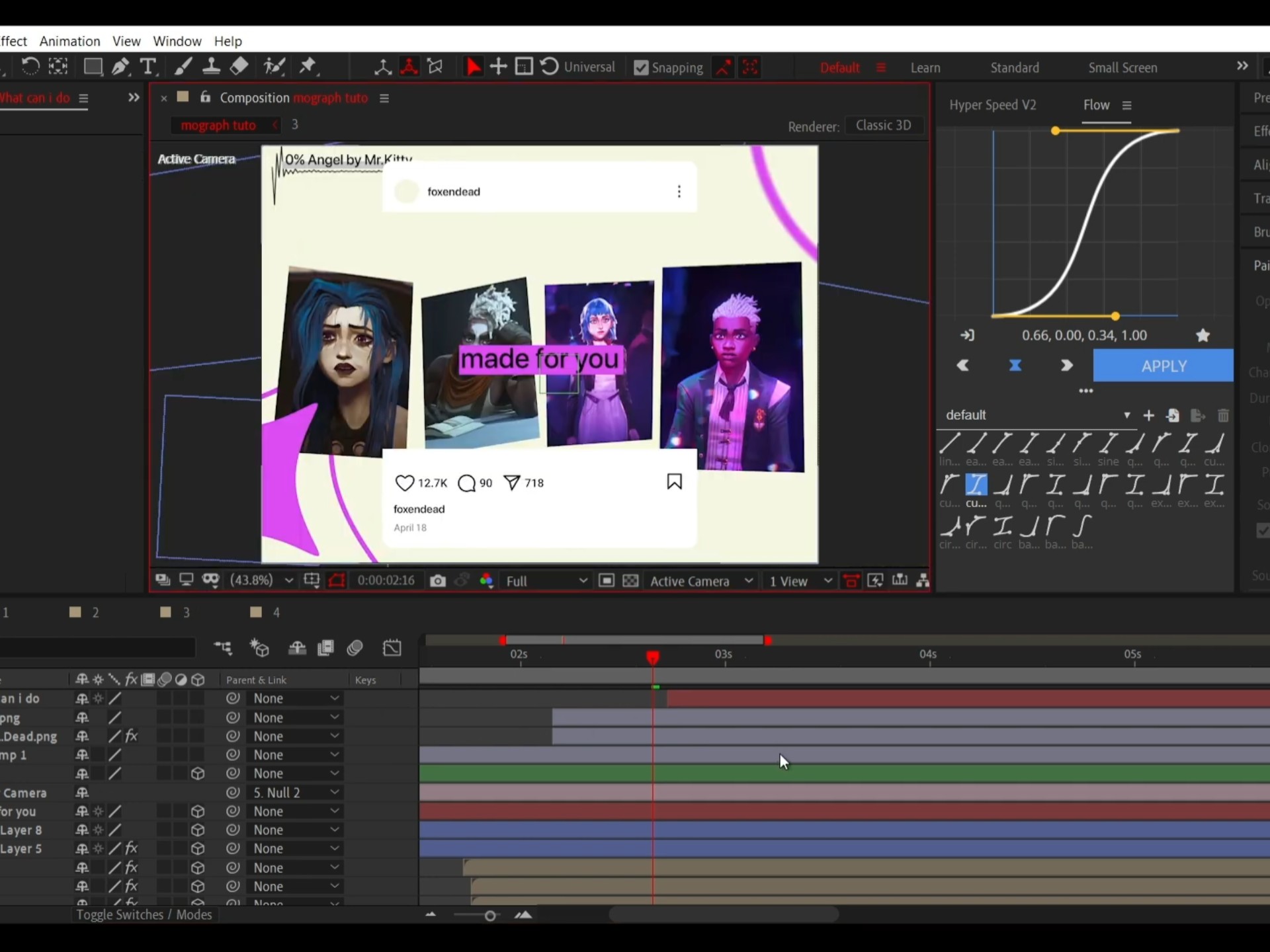Select the Type tool
The width and height of the screenshot is (1270, 952).
point(148,66)
